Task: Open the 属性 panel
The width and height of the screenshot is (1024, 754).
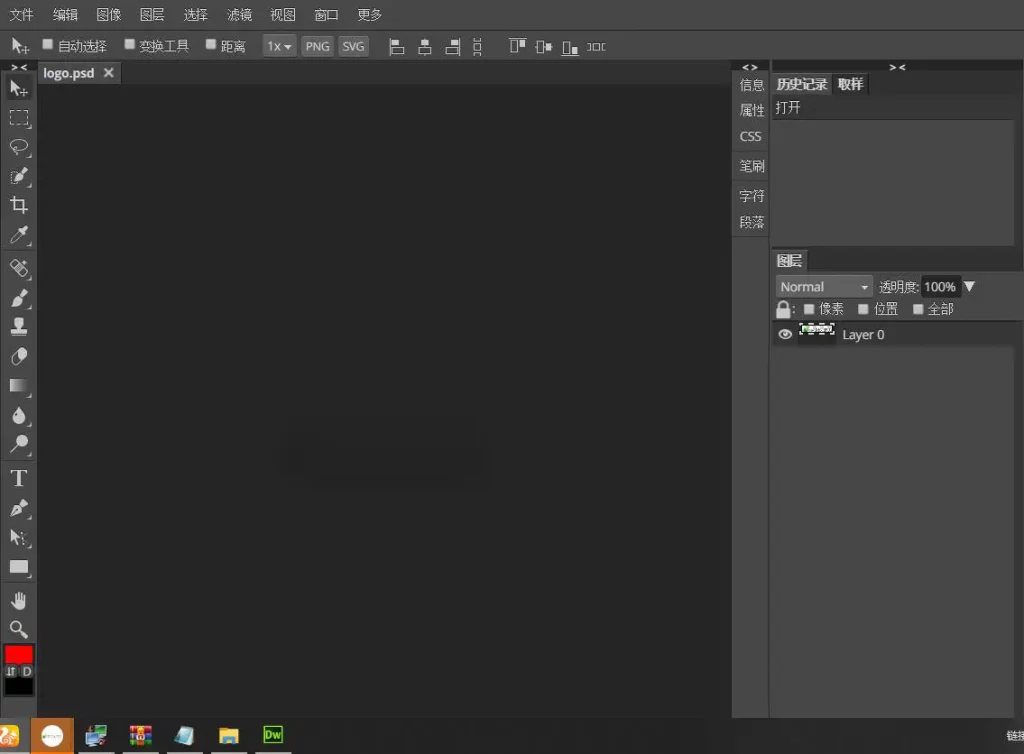Action: 751,110
